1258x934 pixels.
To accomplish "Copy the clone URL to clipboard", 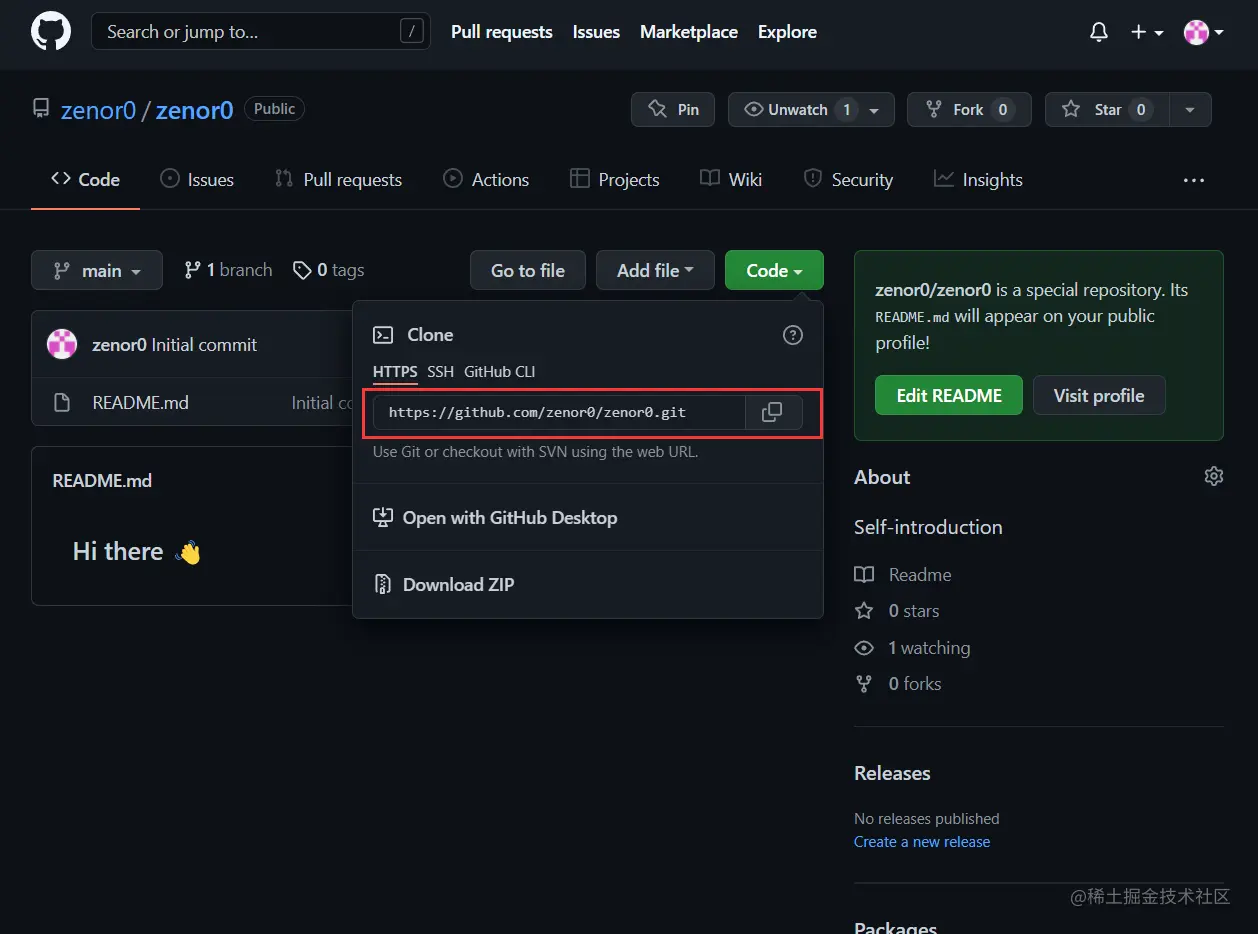I will pyautogui.click(x=773, y=412).
